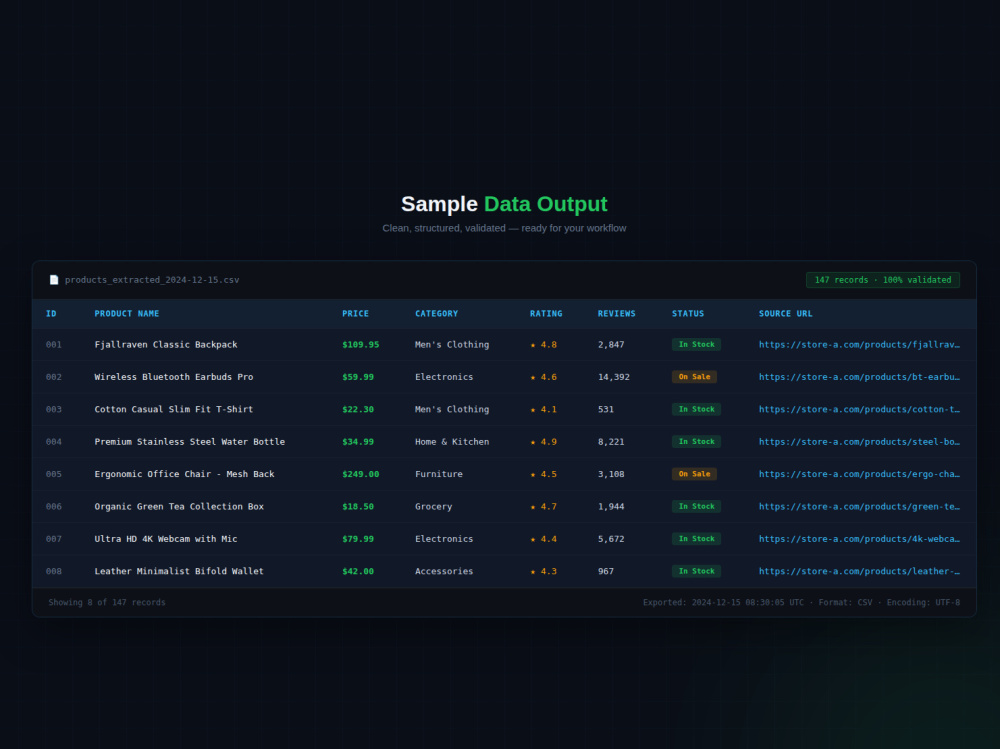This screenshot has height=749, width=1000.
Task: Select Ultra HD 4K Webcam with Mic
Action: click(x=166, y=539)
